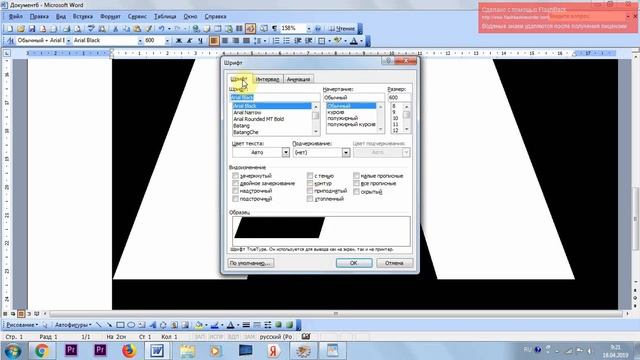
Task: Click the Justify alignment toolbar icon
Action: click(x=246, y=41)
